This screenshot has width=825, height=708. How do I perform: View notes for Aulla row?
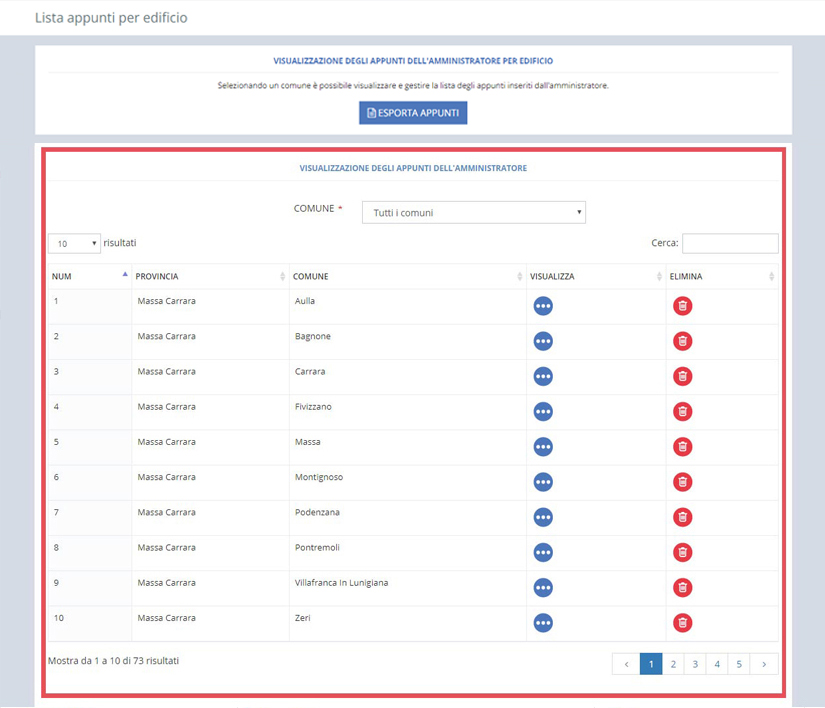pos(543,306)
